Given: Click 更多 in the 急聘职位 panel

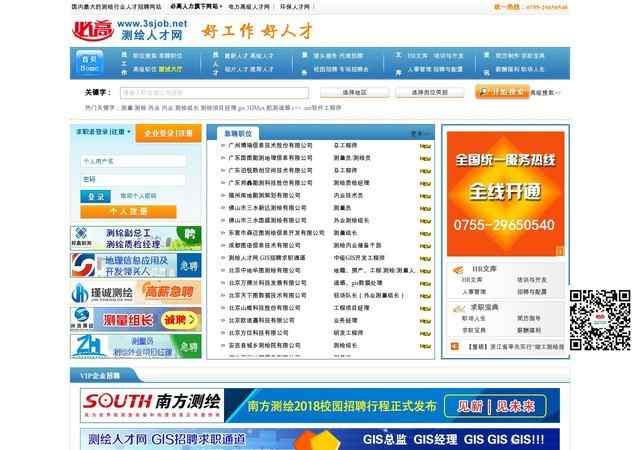Looking at the screenshot, I should pyautogui.click(x=420, y=134).
